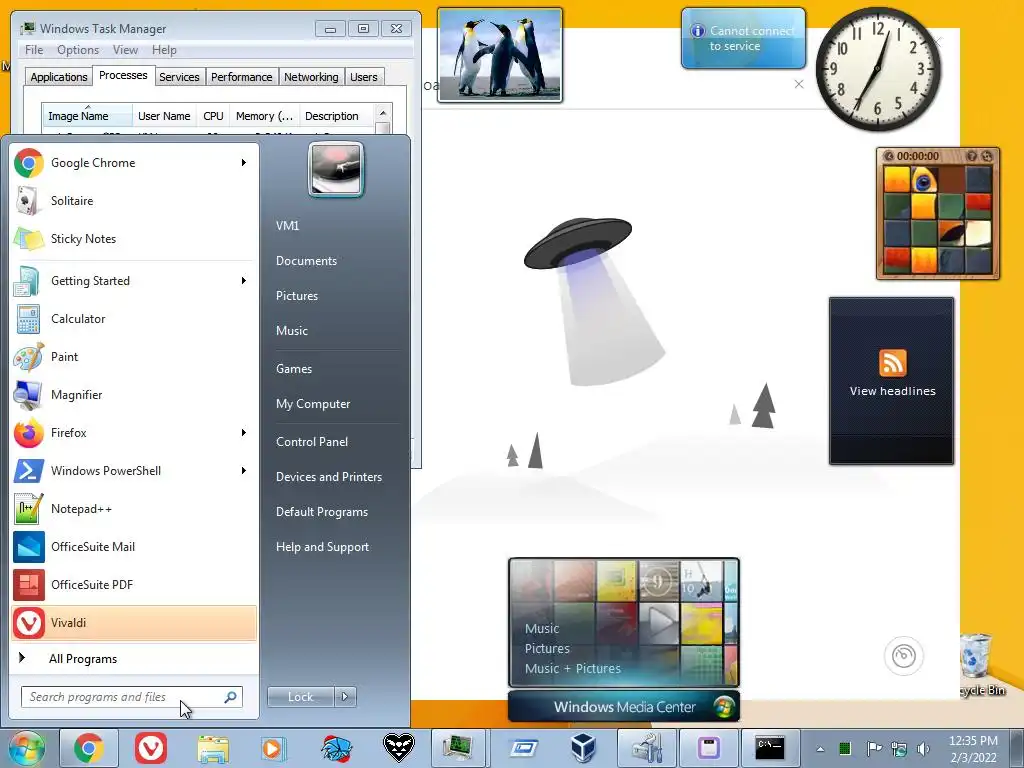The width and height of the screenshot is (1024, 768).
Task: Launch OfficeSuite PDF
Action: point(134,584)
